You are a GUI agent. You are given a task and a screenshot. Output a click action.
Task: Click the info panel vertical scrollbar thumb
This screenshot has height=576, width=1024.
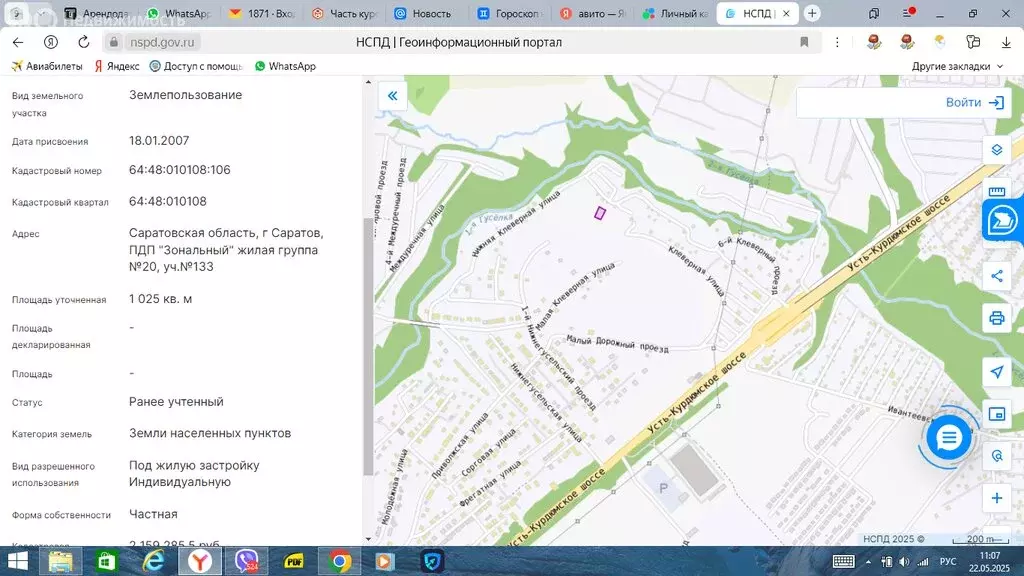368,346
